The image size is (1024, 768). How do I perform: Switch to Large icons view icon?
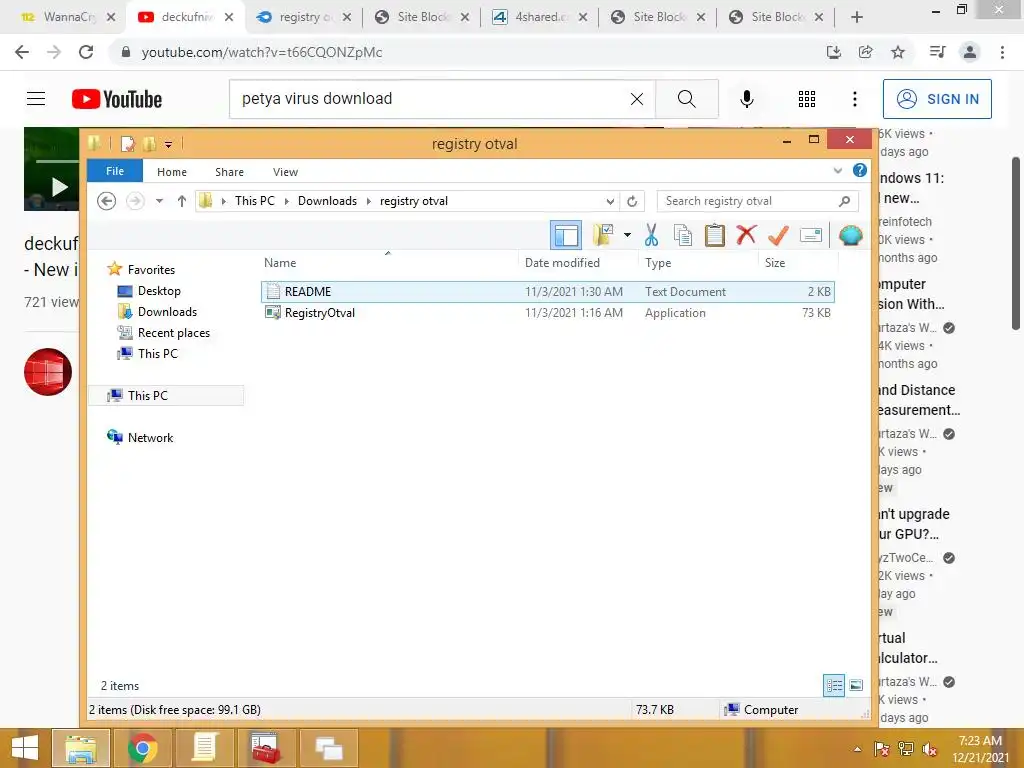[x=856, y=685]
